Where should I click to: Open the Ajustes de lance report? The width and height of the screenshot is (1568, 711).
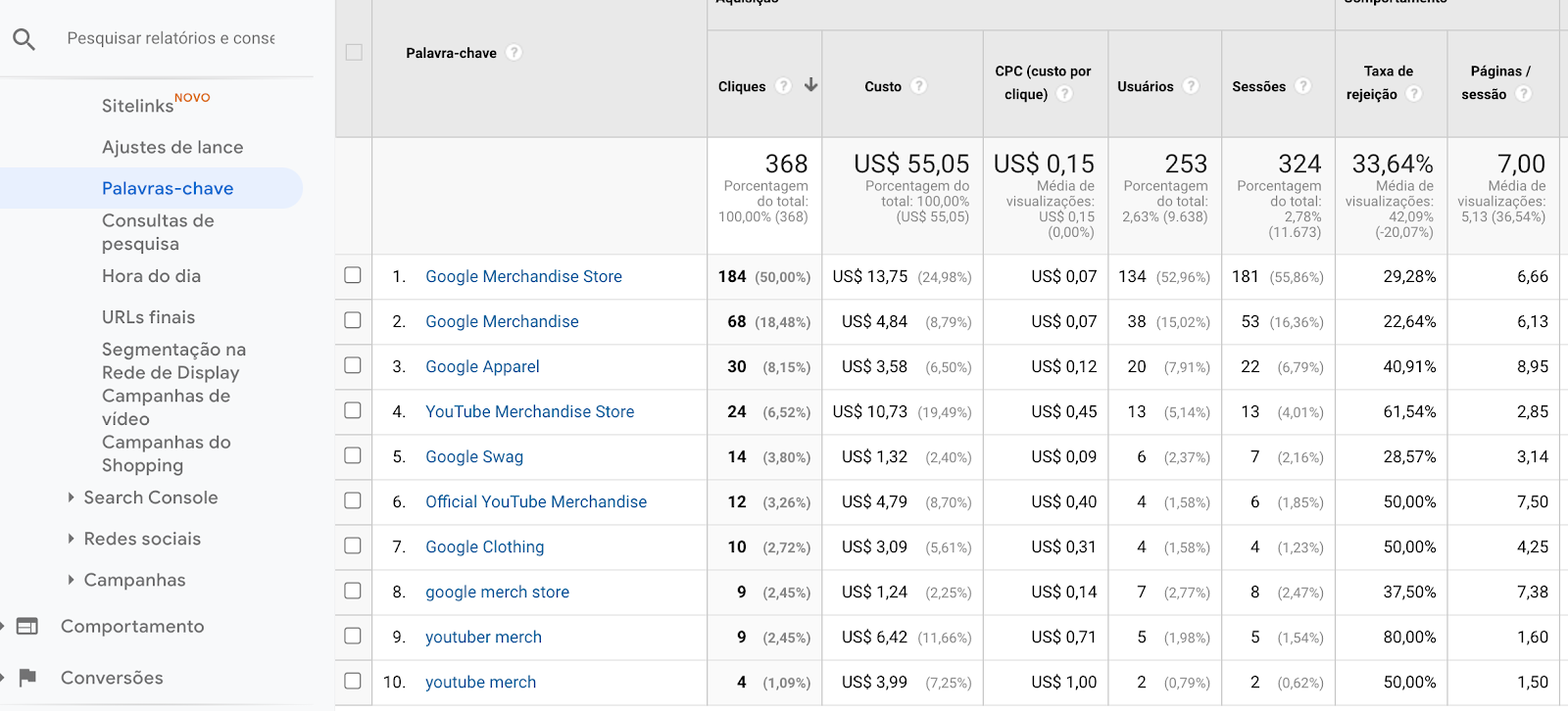coord(172,147)
